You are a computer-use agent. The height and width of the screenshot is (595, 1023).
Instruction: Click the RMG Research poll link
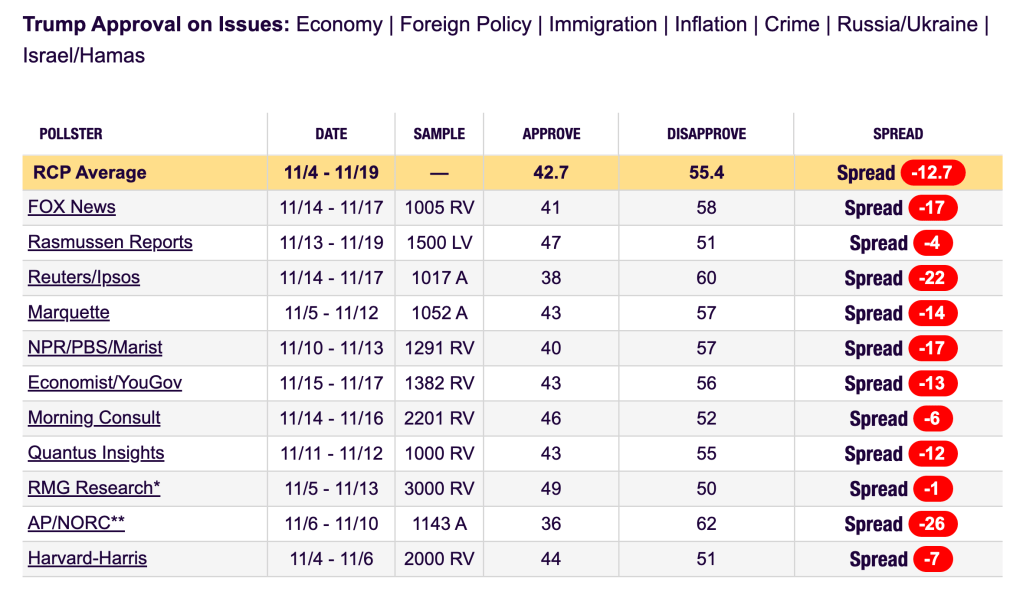coord(94,488)
